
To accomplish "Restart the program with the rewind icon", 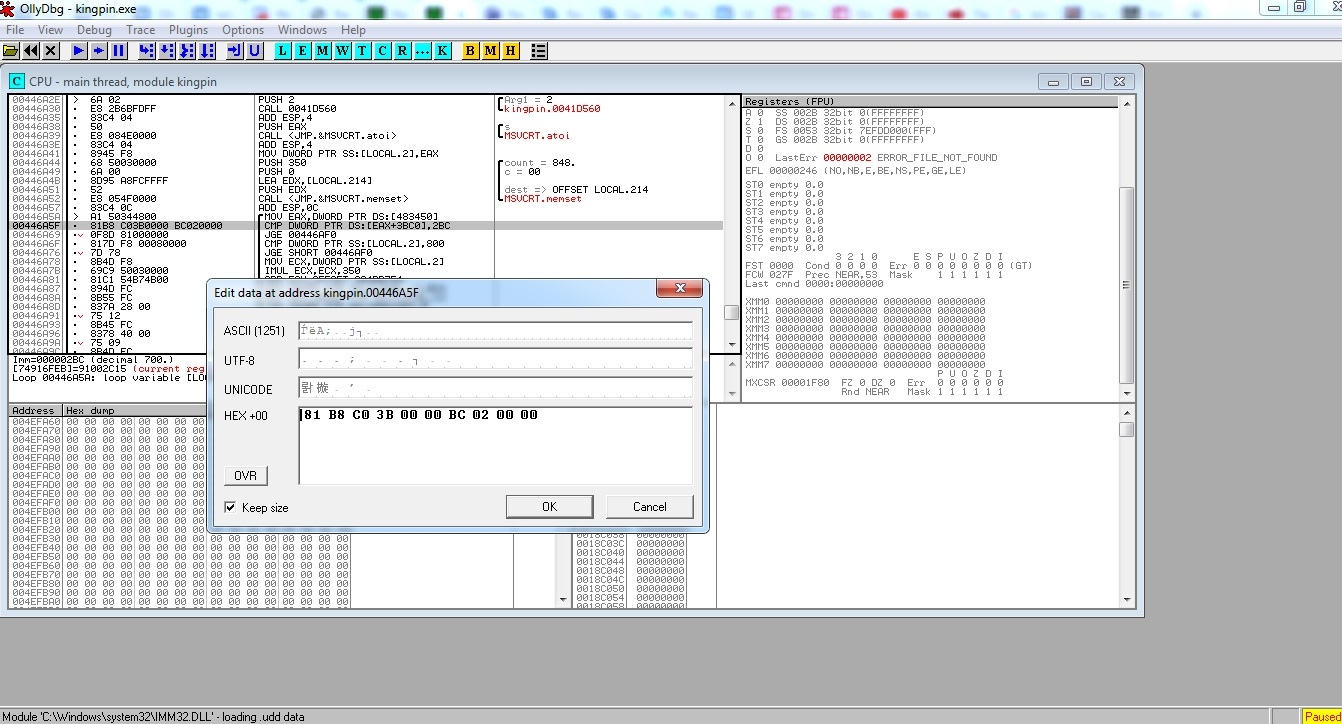I will 31,50.
